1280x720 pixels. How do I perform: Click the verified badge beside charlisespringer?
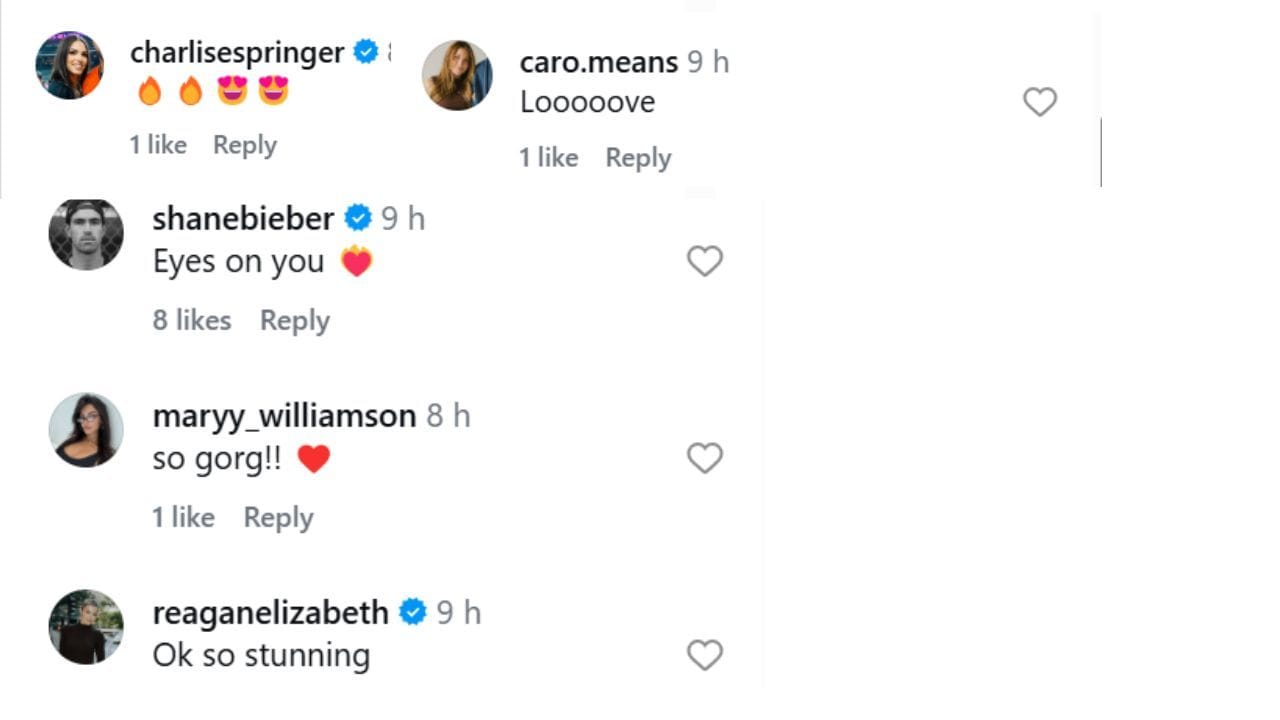click(363, 52)
